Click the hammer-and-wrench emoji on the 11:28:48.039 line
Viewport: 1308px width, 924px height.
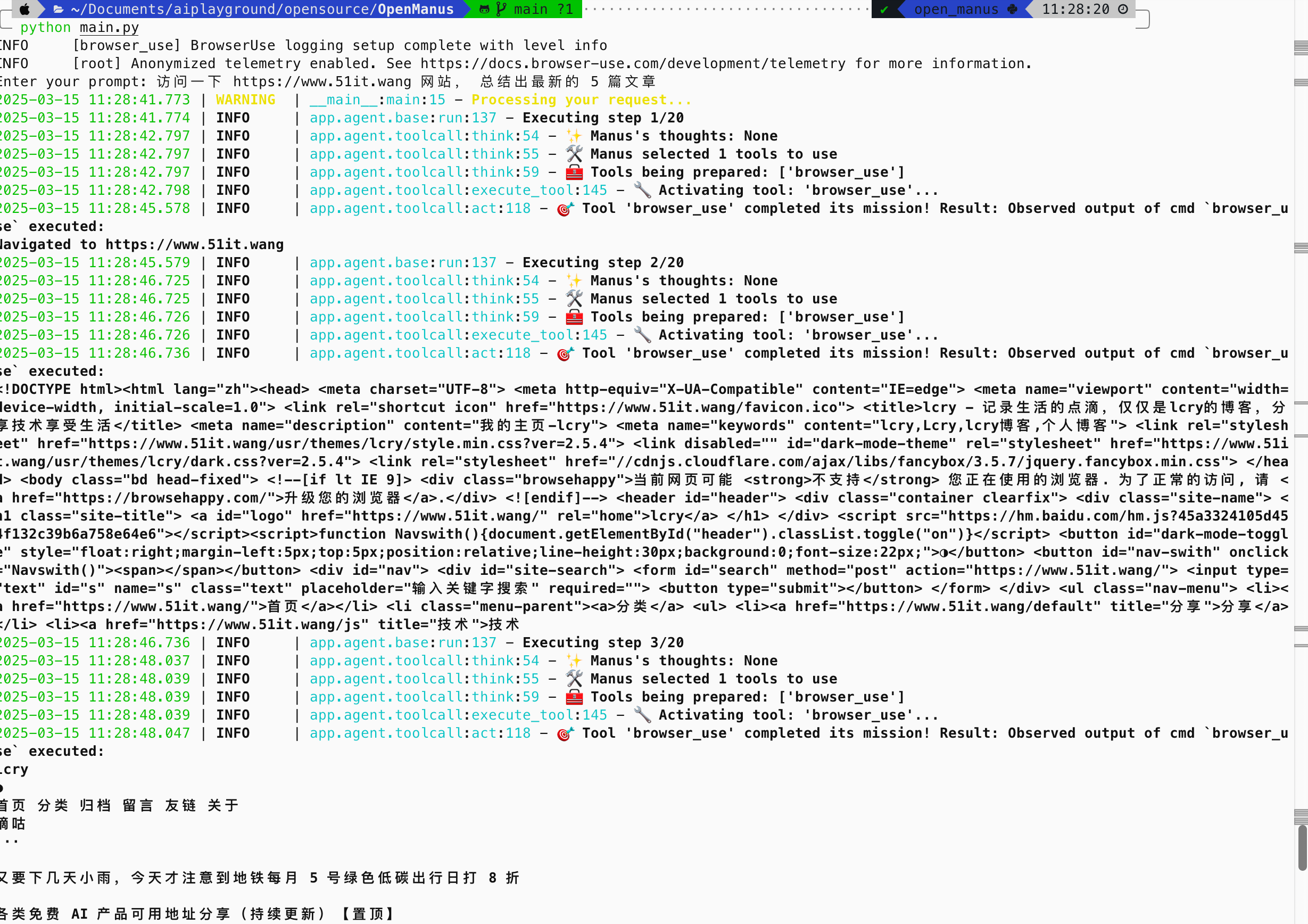574,679
